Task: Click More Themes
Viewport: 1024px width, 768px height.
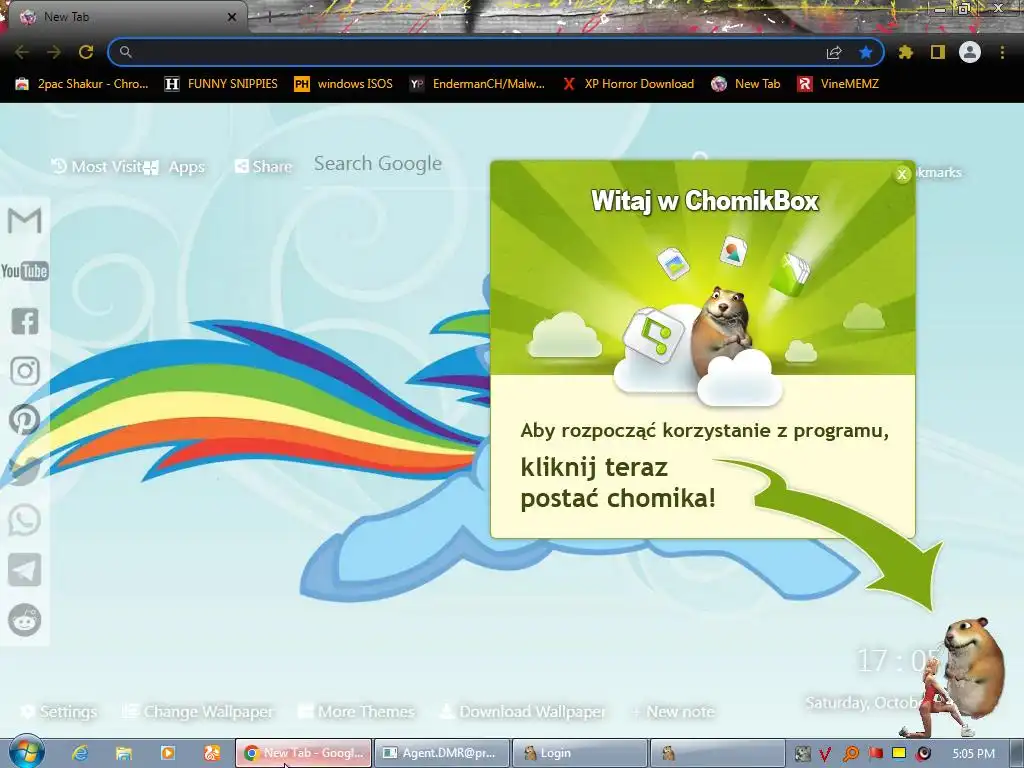Action: click(356, 711)
